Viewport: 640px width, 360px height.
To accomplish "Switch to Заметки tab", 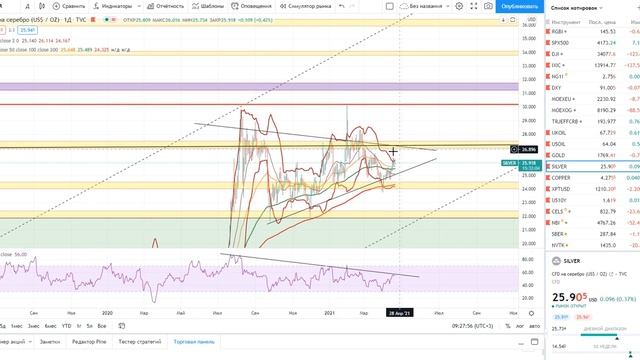I will click(50, 342).
